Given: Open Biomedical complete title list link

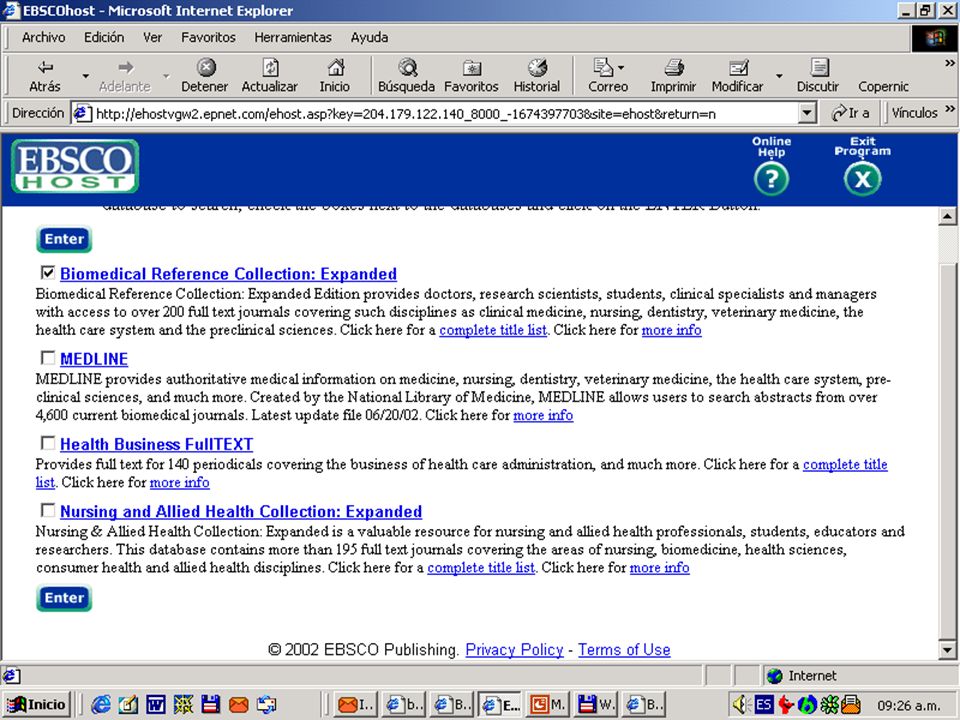Looking at the screenshot, I should [x=493, y=330].
